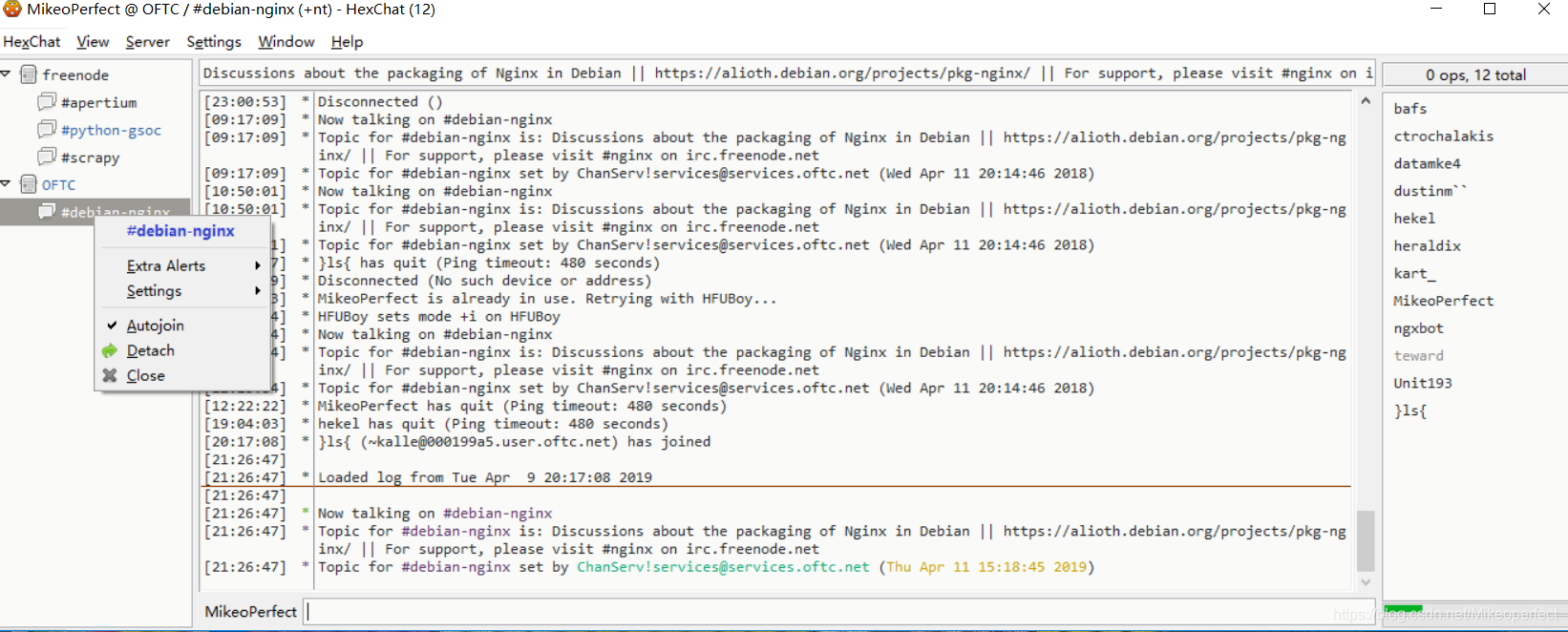This screenshot has width=1568, height=632.
Task: Open the Window menu
Action: 286,42
